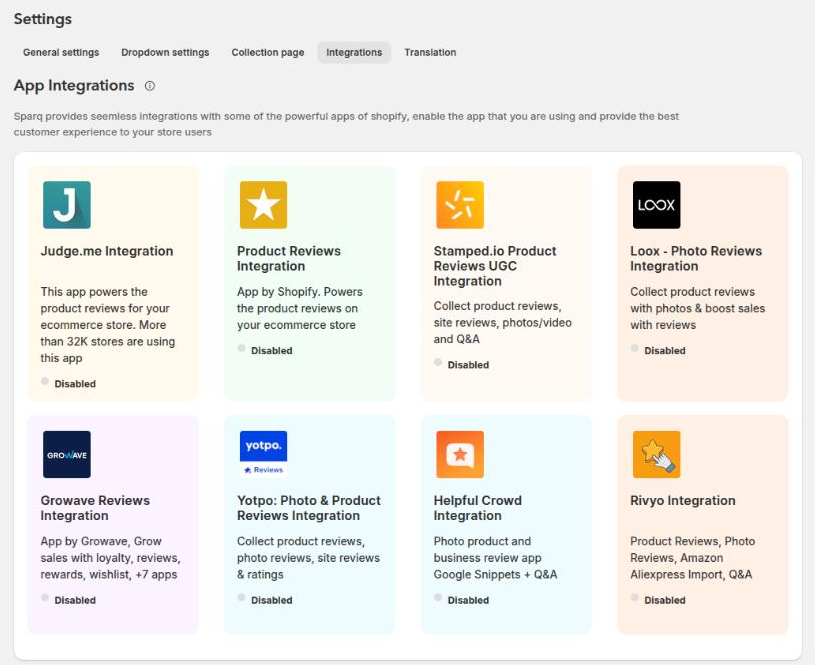Toggle the Judge.me Disabled status indicator
The width and height of the screenshot is (815, 665).
click(x=45, y=381)
